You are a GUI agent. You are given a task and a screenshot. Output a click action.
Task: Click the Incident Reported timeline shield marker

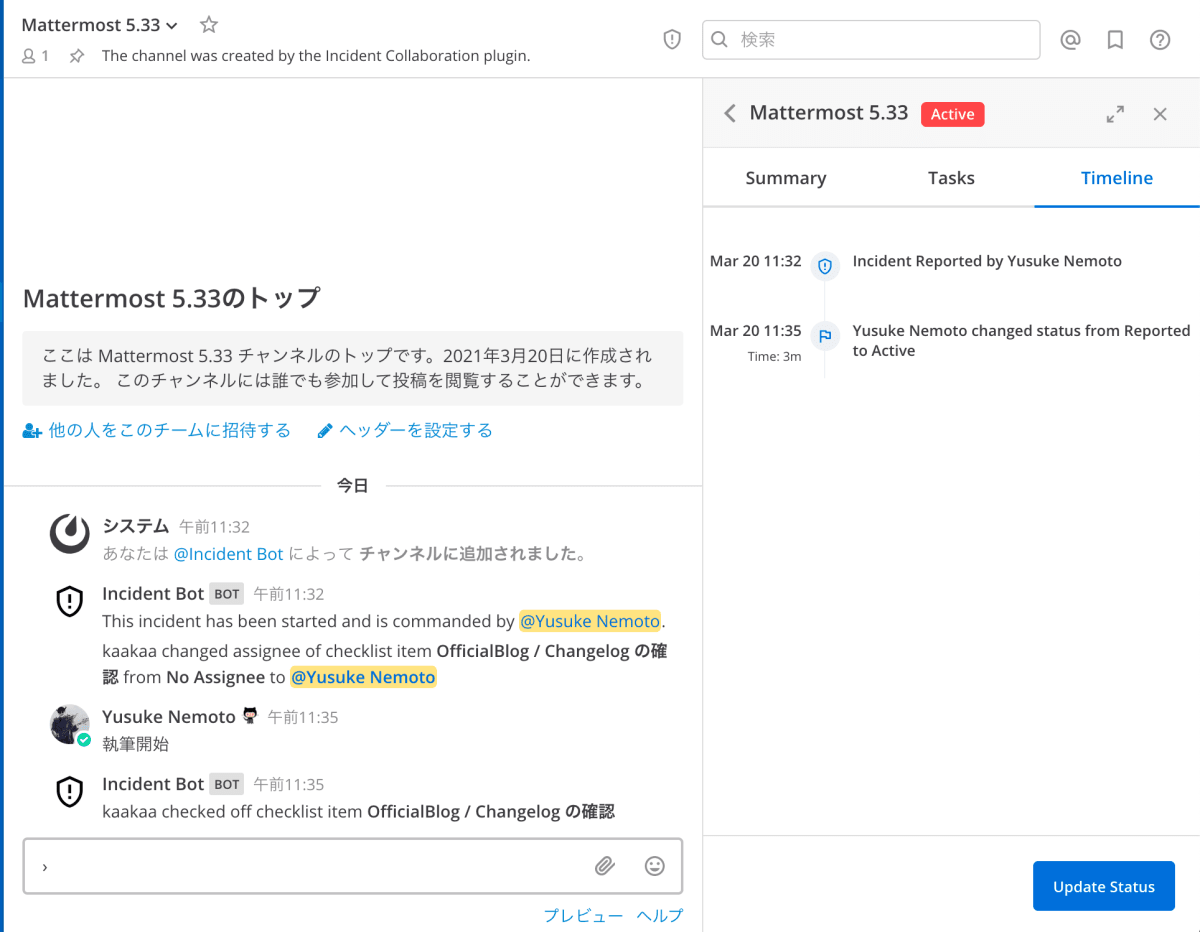point(825,266)
